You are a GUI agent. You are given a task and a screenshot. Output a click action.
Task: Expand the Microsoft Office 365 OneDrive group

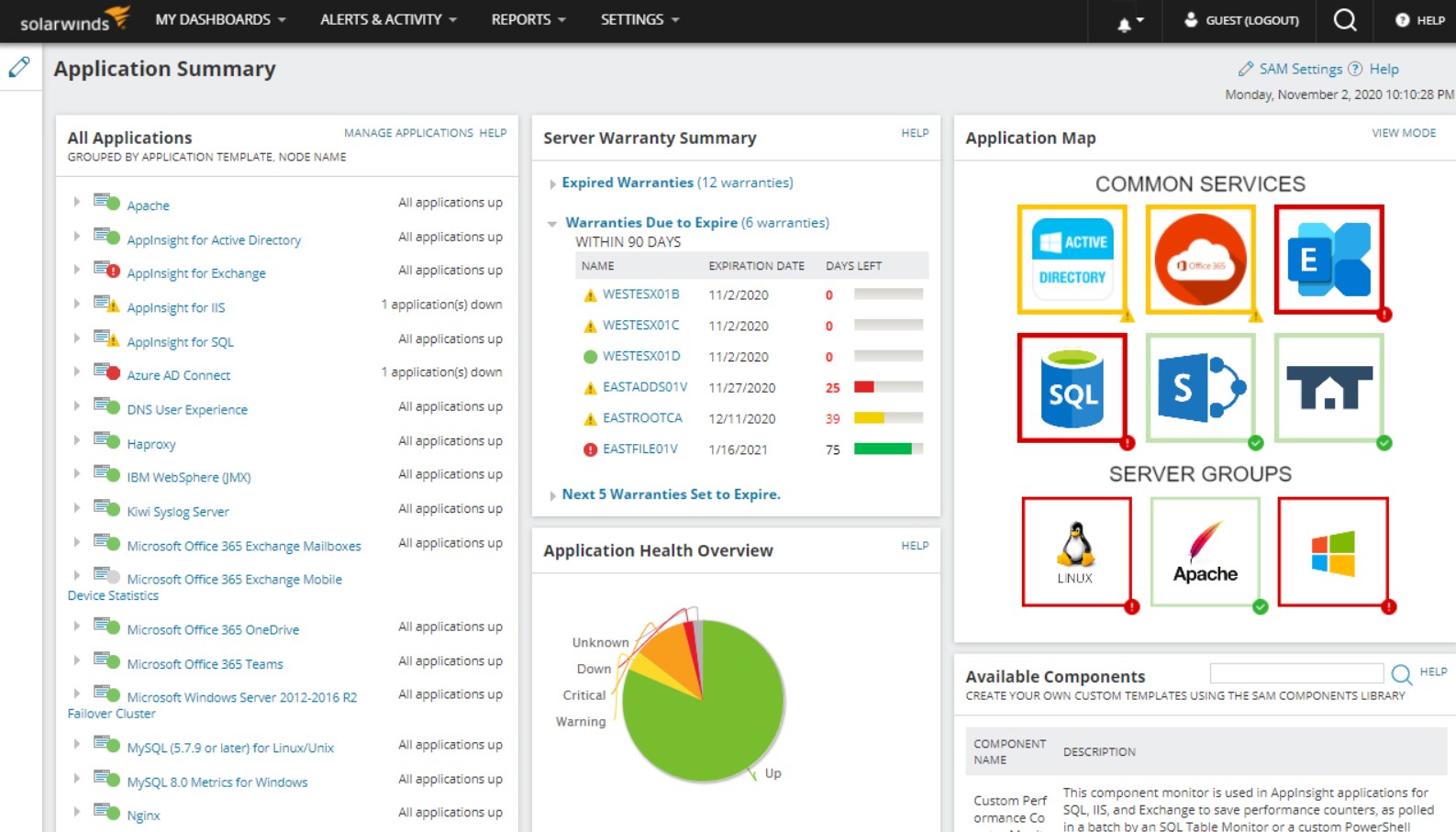pos(77,626)
